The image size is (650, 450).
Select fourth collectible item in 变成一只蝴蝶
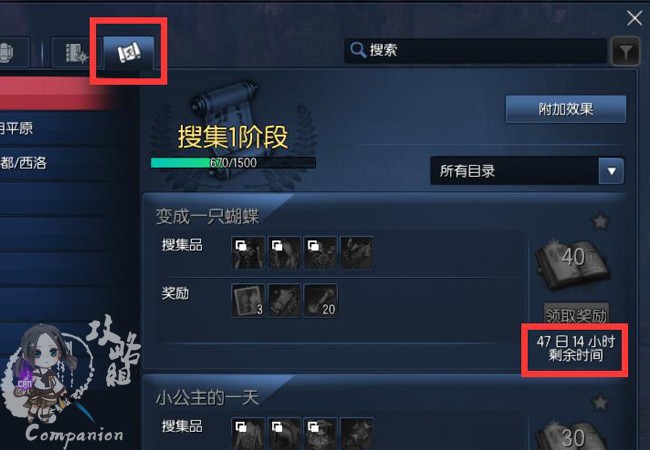[x=357, y=253]
